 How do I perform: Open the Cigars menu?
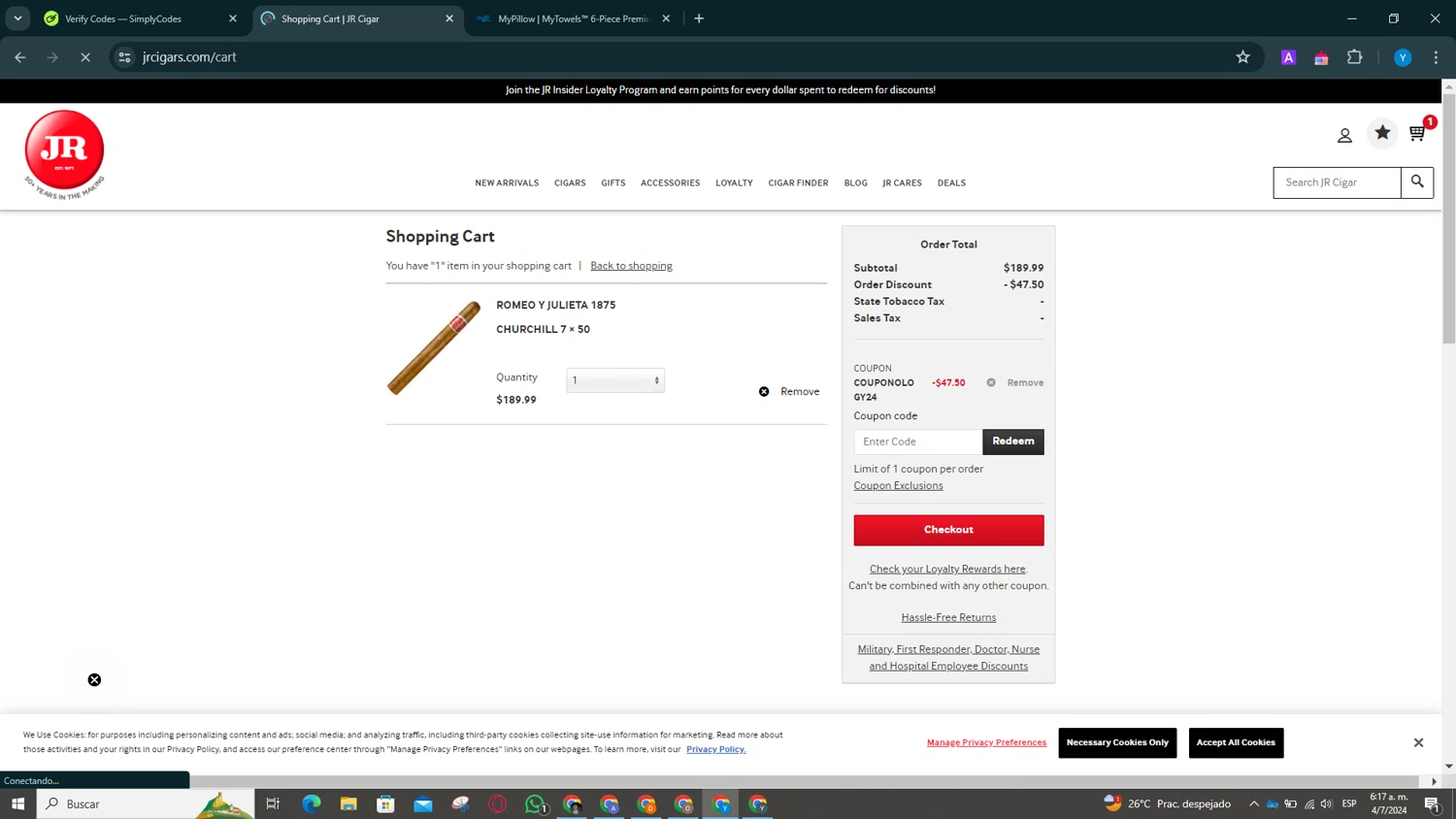tap(570, 182)
